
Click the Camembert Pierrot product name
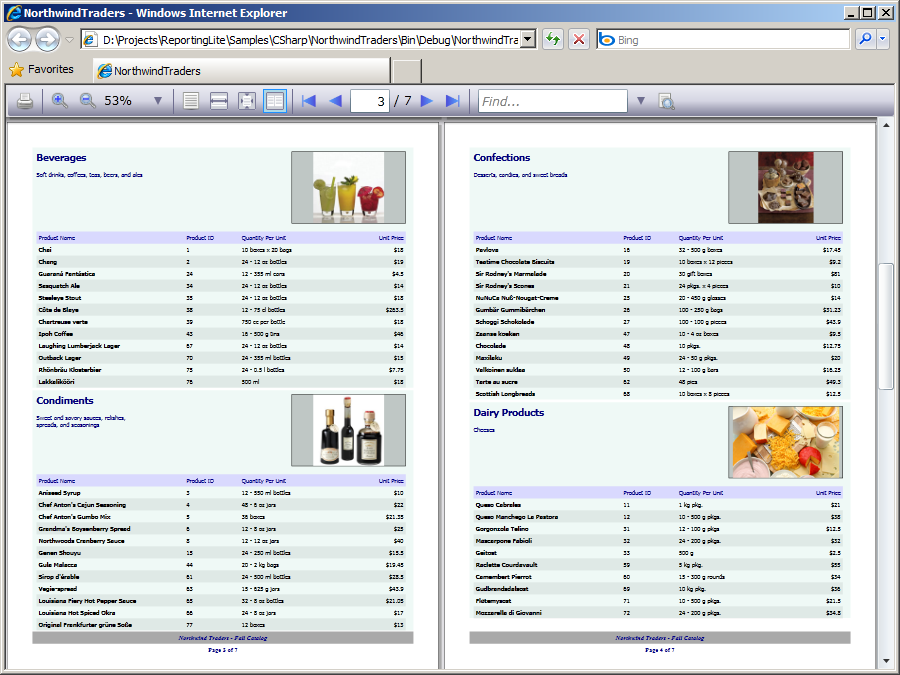coord(503,577)
